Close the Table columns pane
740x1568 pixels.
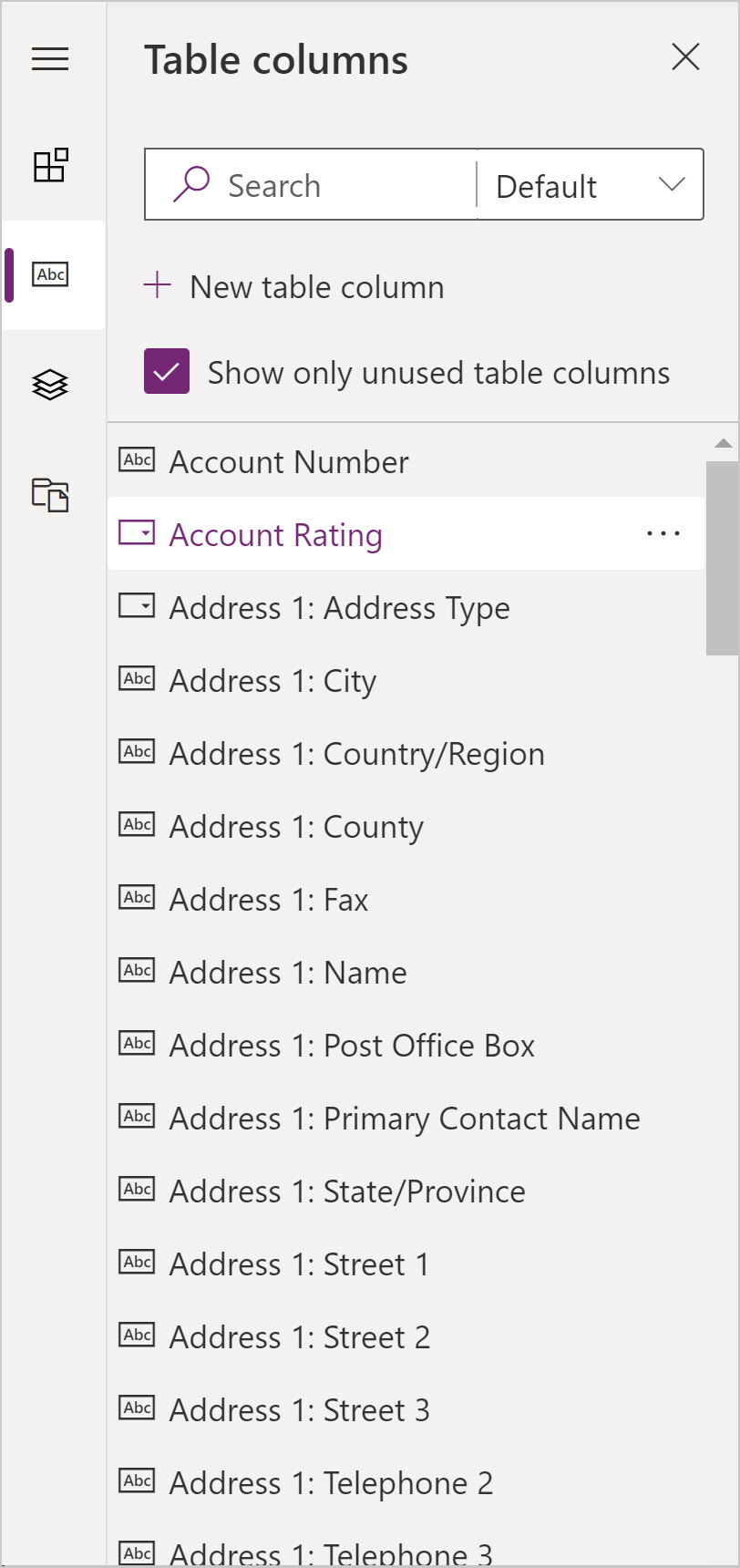[x=685, y=57]
